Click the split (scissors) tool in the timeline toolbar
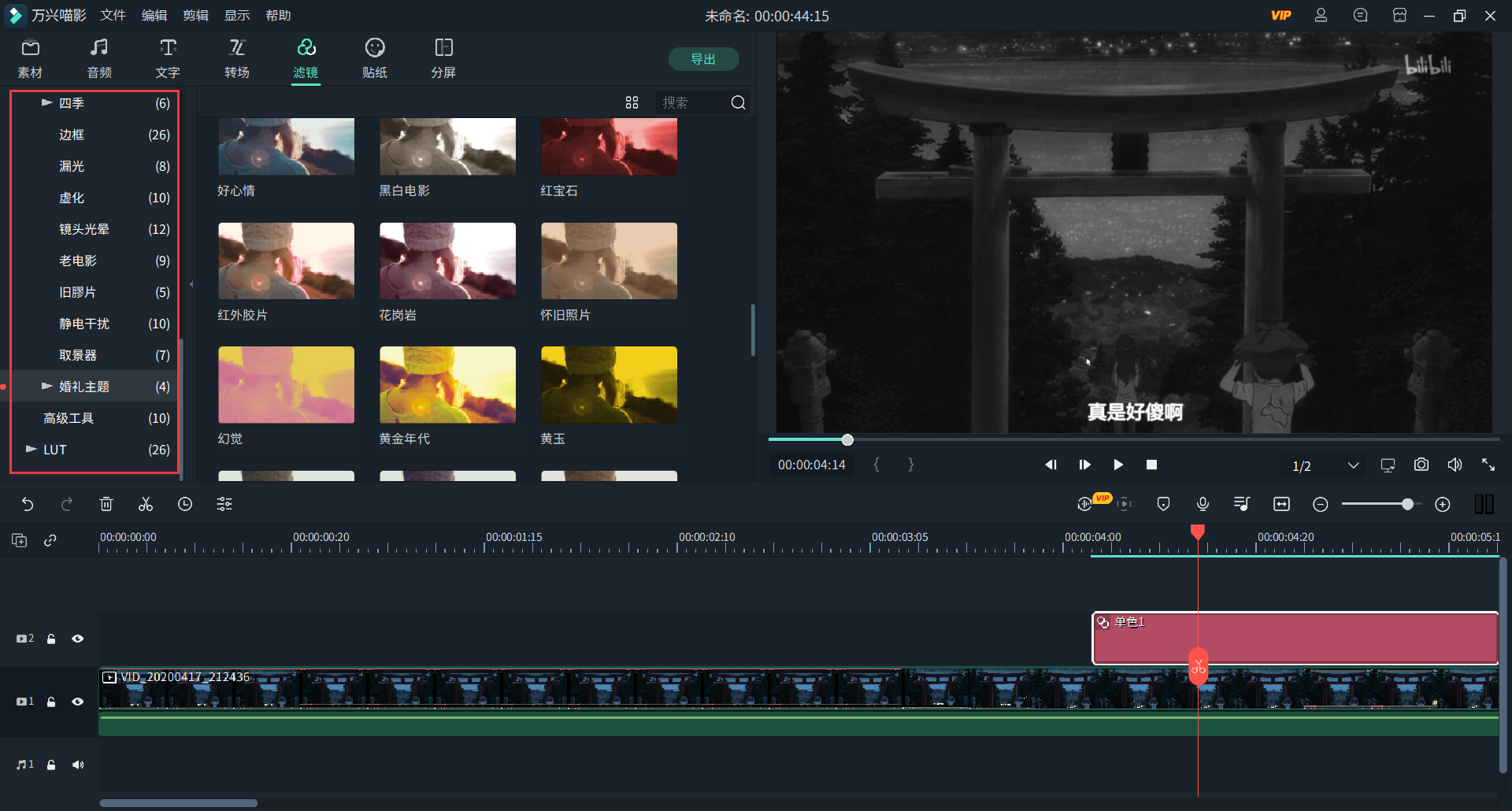 [146, 504]
